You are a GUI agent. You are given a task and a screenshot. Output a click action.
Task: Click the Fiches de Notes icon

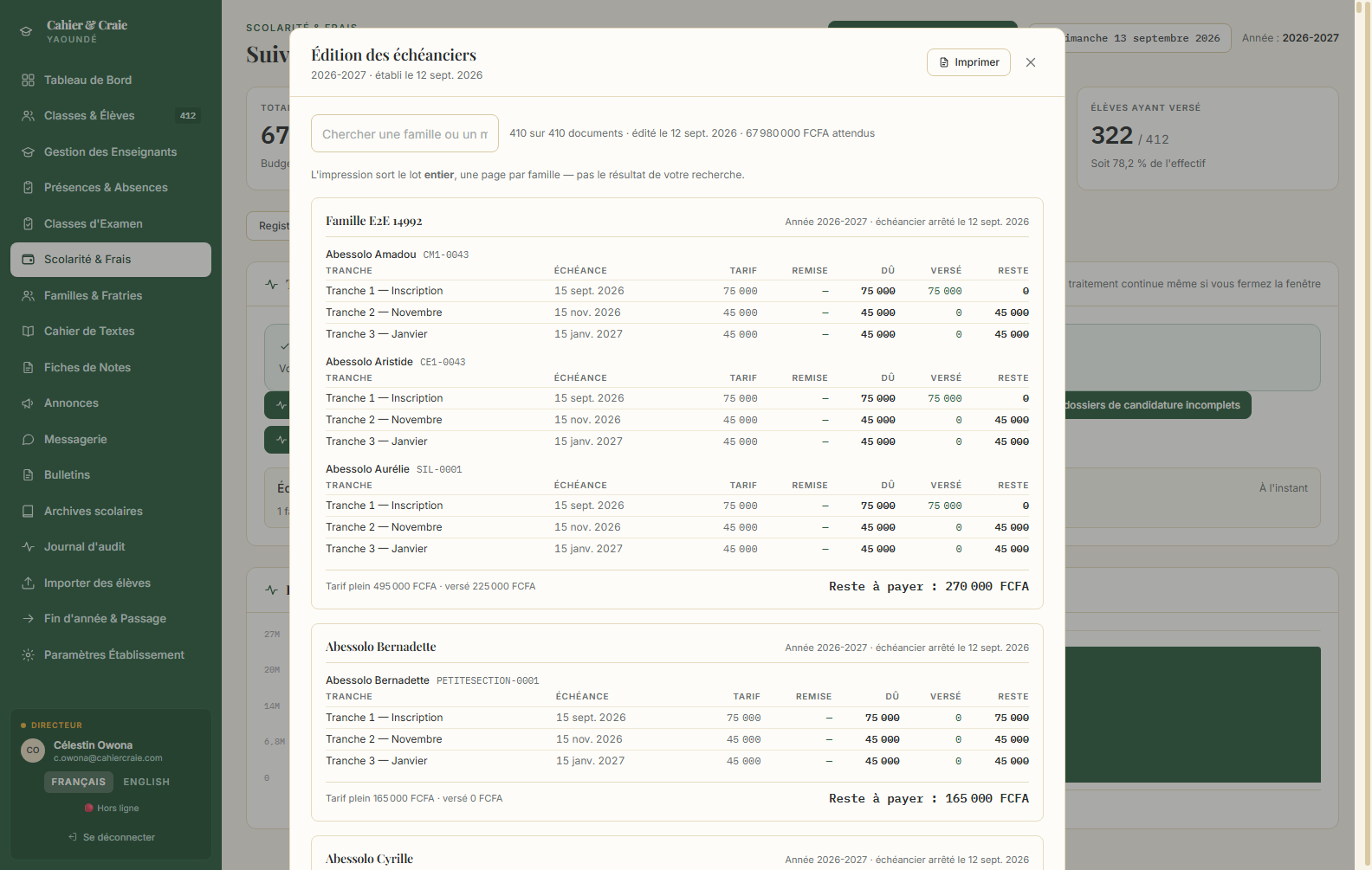click(x=28, y=367)
